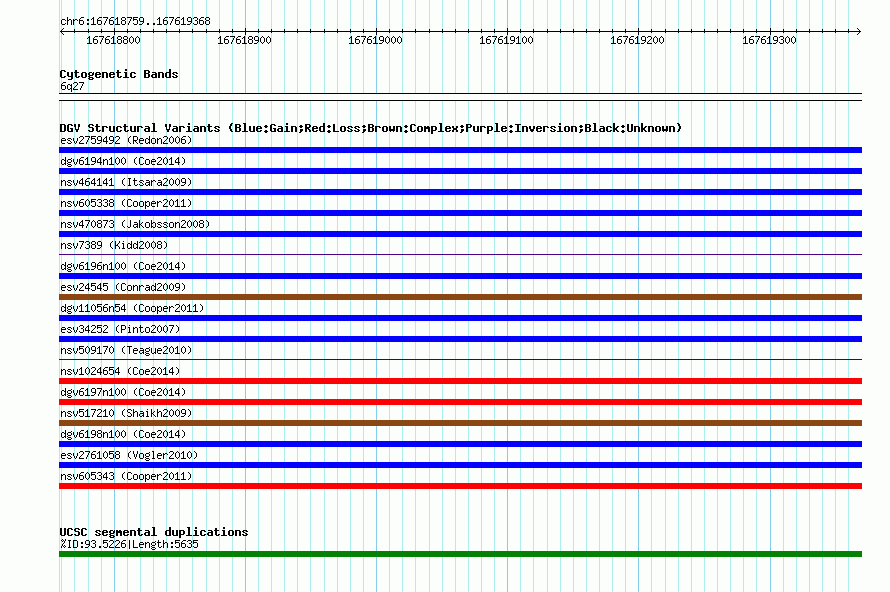Click the dgv11056n54 (Cooper2011) label
This screenshot has height=592, width=890.
(132, 308)
